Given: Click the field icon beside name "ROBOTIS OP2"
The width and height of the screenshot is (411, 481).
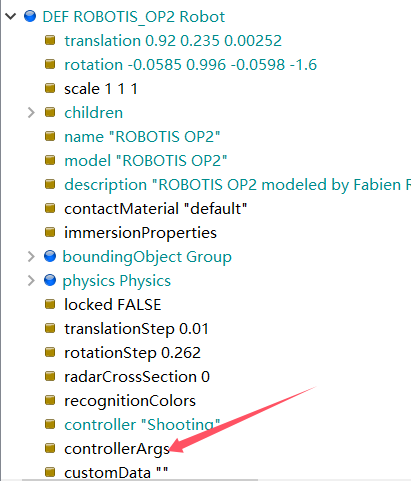Looking at the screenshot, I should point(50,136).
